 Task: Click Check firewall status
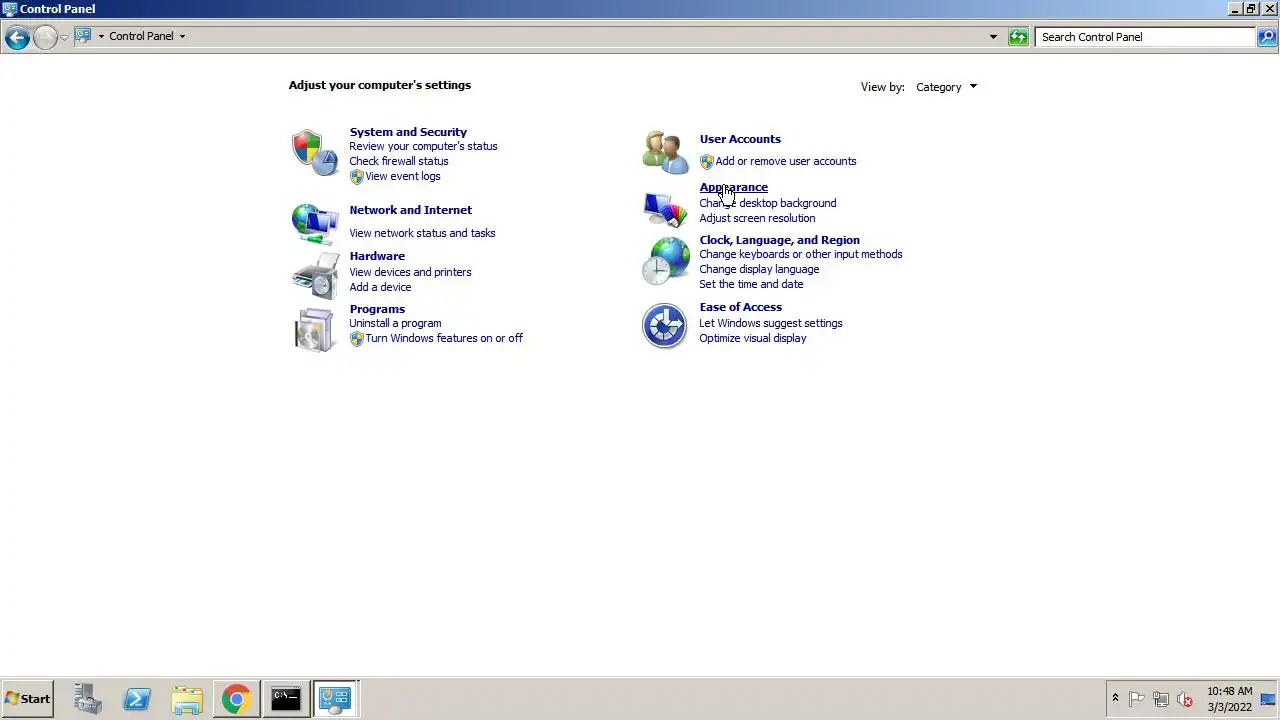(399, 161)
